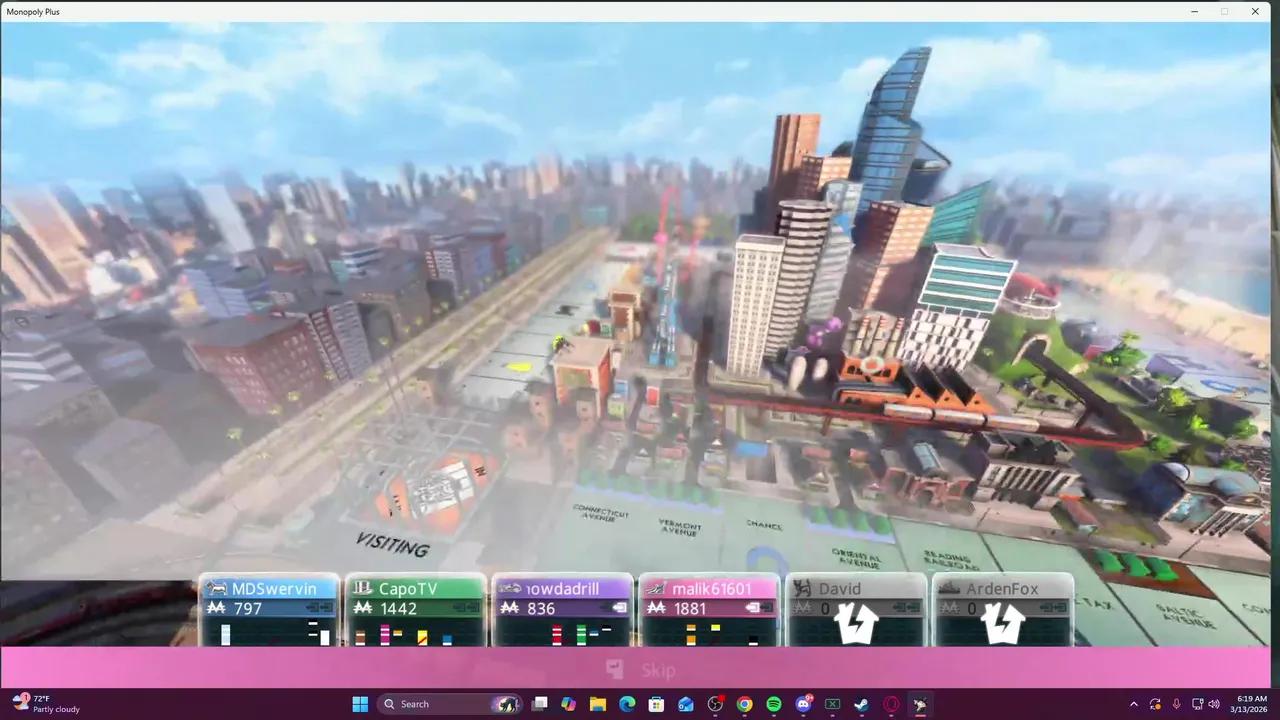The image size is (1280, 720).
Task: Open the Xbox app from the taskbar
Action: [x=832, y=704]
